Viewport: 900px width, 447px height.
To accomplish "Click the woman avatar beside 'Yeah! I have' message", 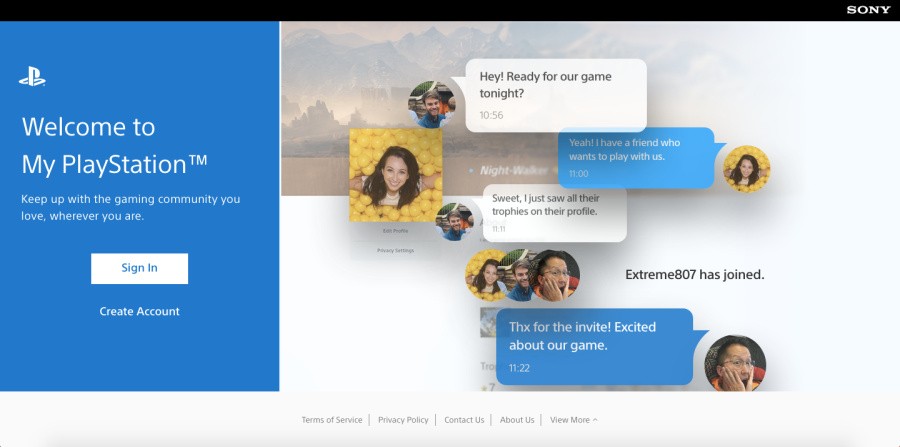I will pyautogui.click(x=746, y=169).
